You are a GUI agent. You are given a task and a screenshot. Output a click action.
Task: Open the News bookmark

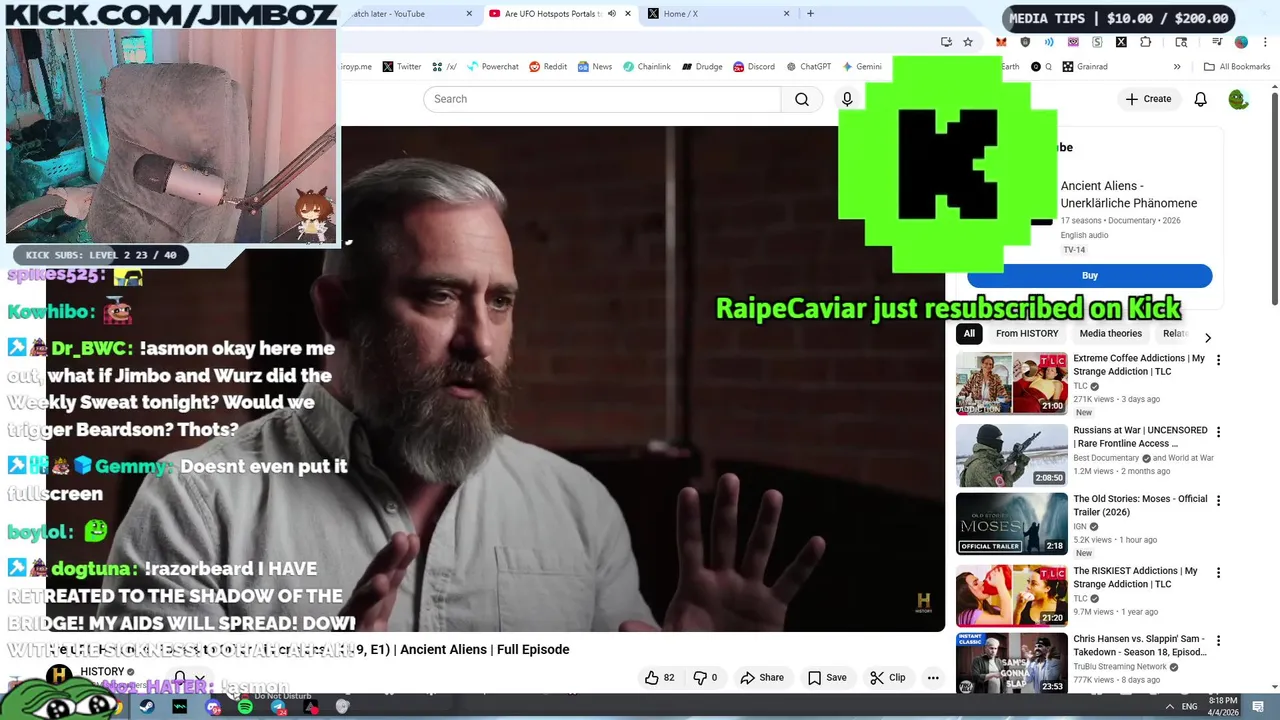pos(595,67)
